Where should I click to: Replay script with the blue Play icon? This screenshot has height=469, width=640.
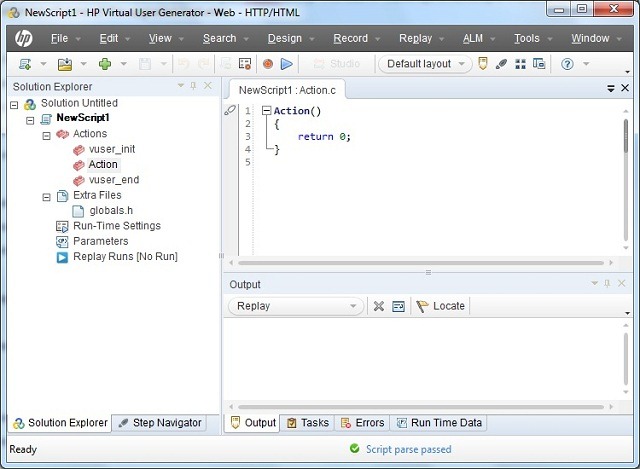(287, 64)
